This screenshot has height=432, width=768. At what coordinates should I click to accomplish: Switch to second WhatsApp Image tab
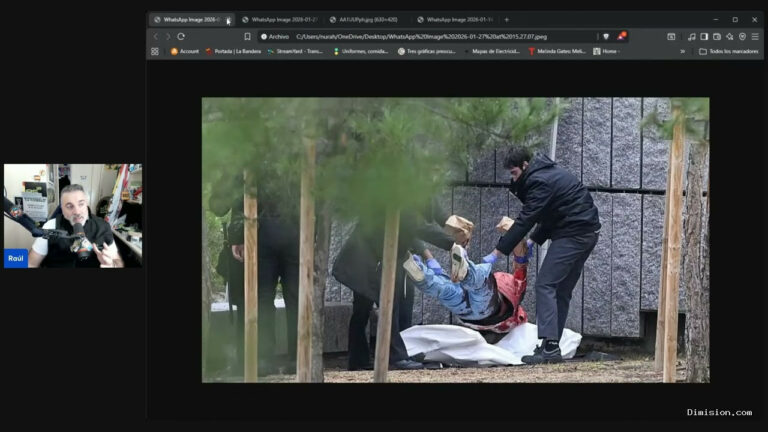[280, 20]
